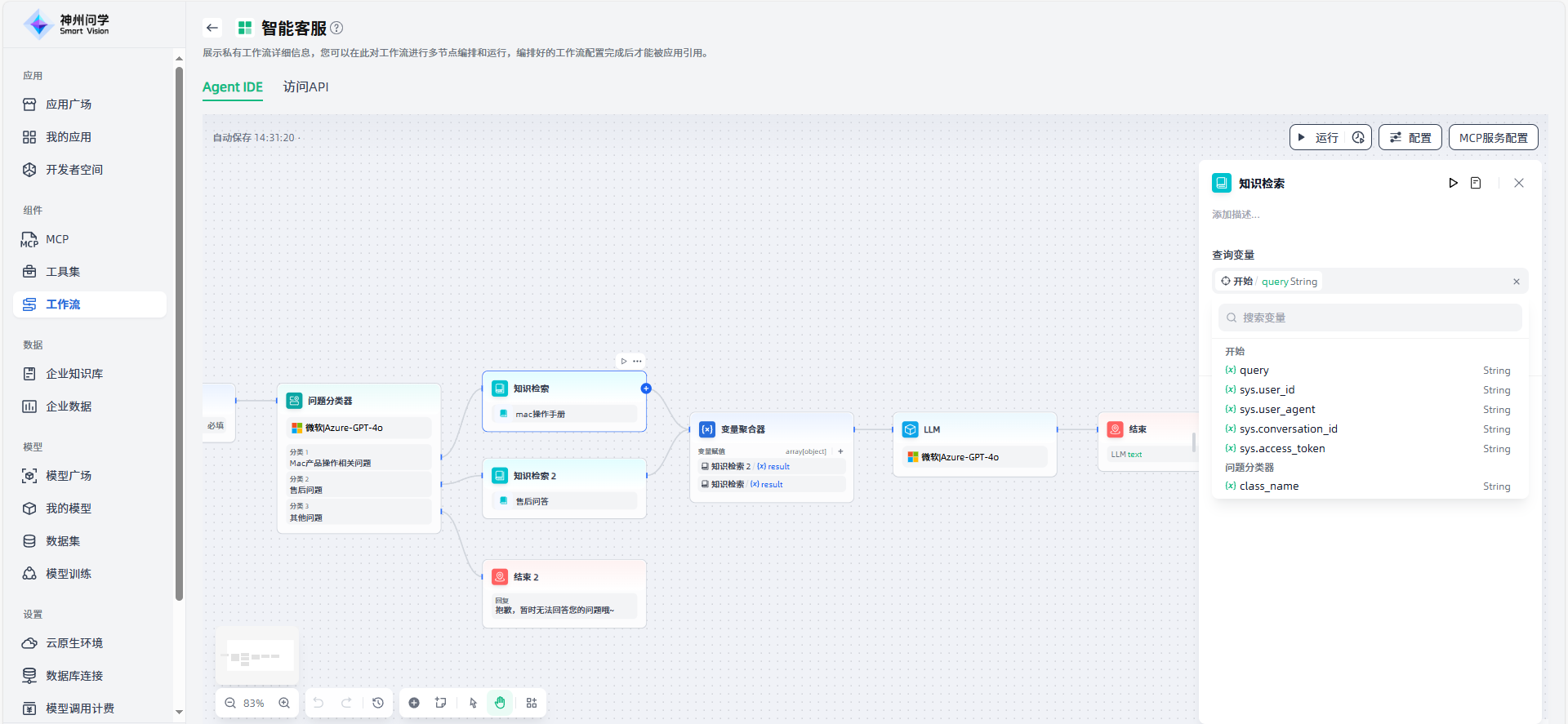1568x724 pixels.
Task: Click the add node plus icon
Action: click(414, 703)
